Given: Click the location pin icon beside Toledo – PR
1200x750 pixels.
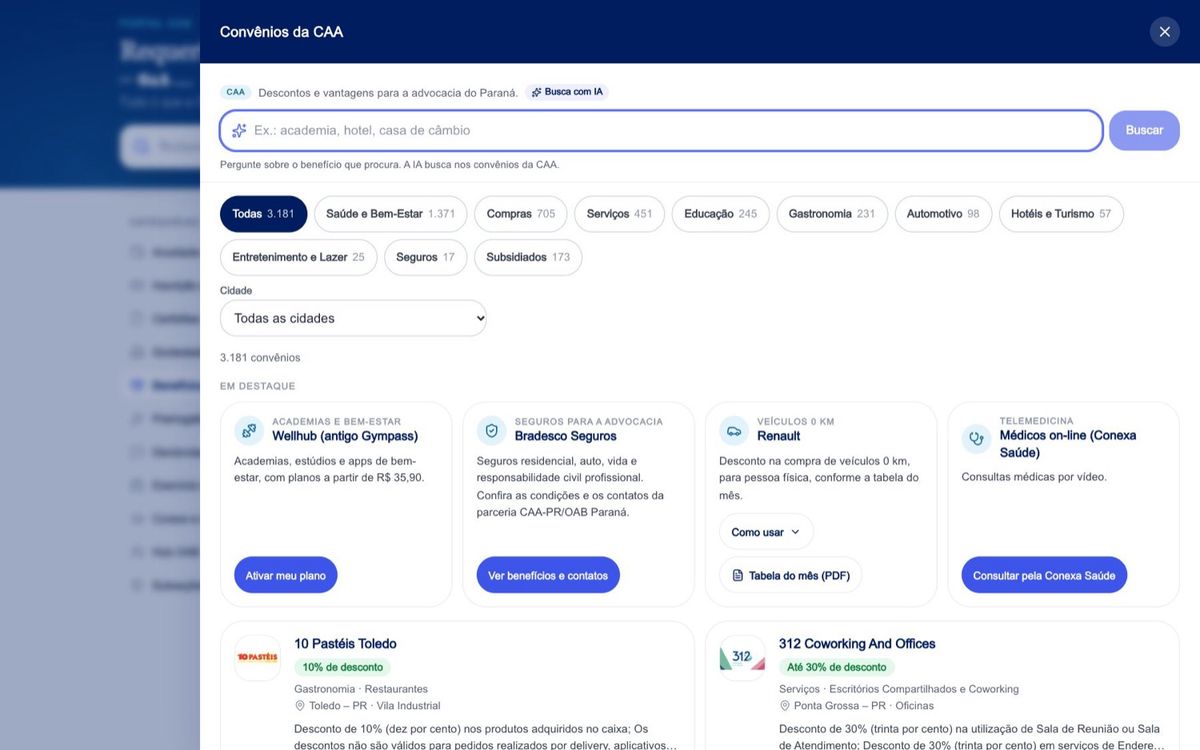Looking at the screenshot, I should click(300, 706).
